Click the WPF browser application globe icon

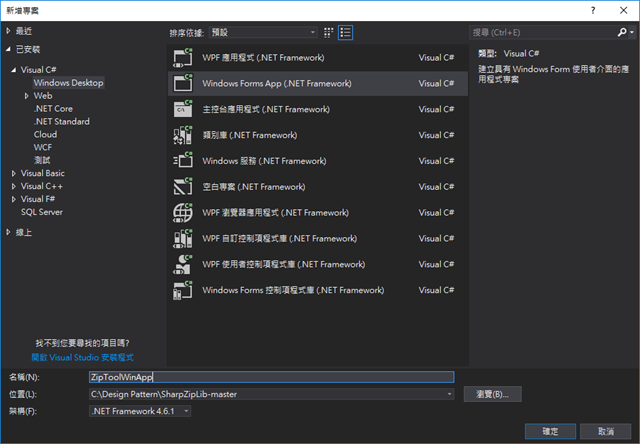tap(182, 213)
